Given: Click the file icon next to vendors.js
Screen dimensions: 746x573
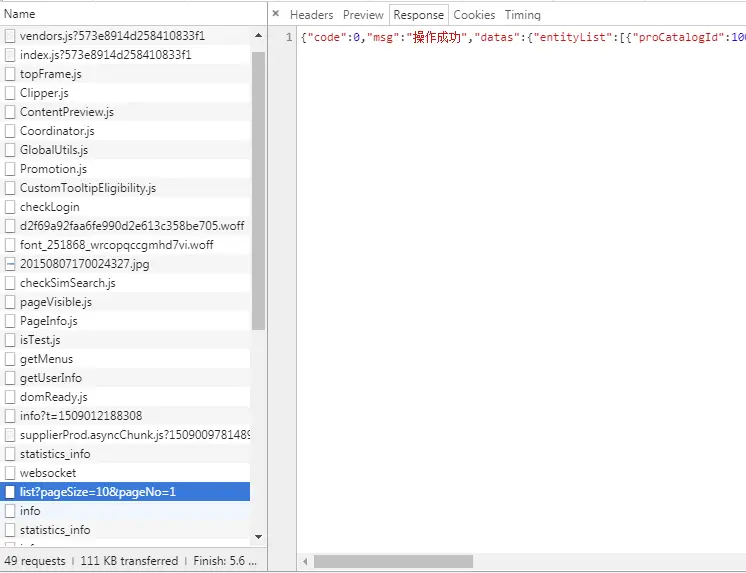Looking at the screenshot, I should click(x=10, y=36).
